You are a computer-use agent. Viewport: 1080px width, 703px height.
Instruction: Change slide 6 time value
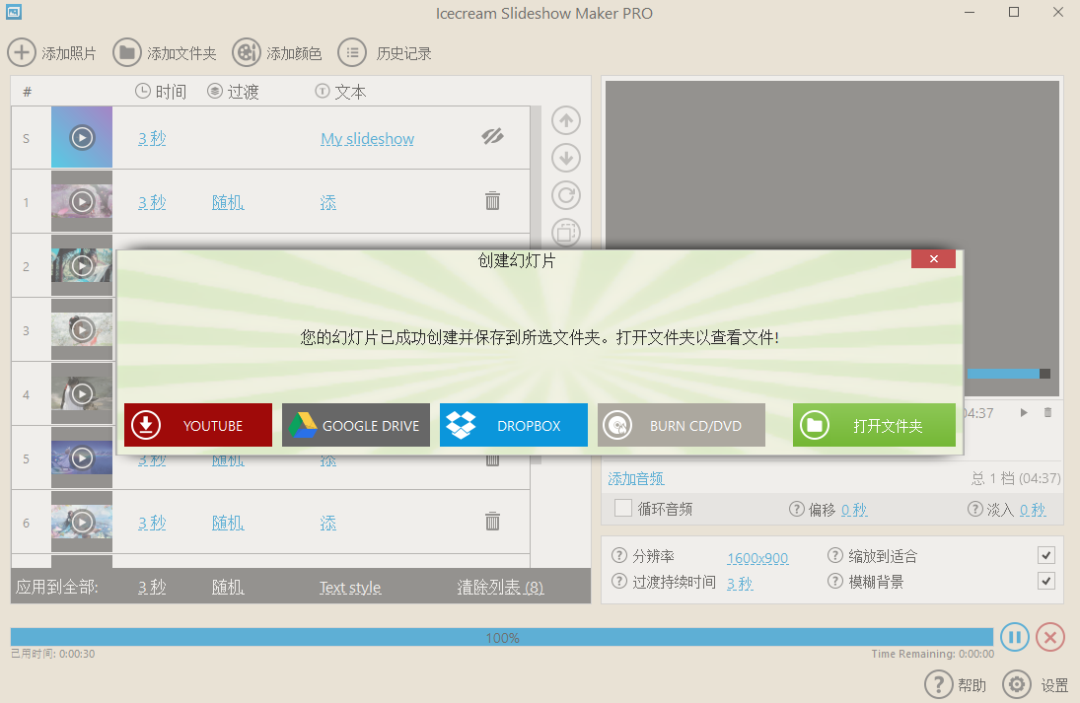(x=152, y=523)
